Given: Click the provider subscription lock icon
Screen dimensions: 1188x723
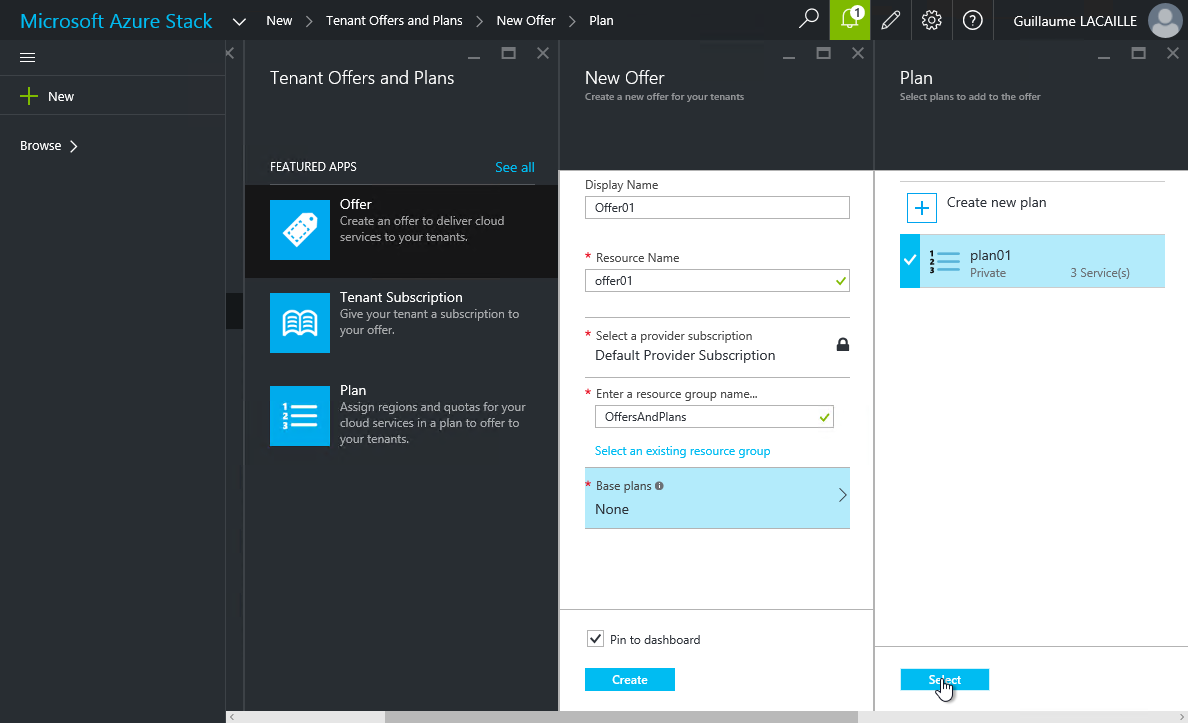Looking at the screenshot, I should [843, 345].
